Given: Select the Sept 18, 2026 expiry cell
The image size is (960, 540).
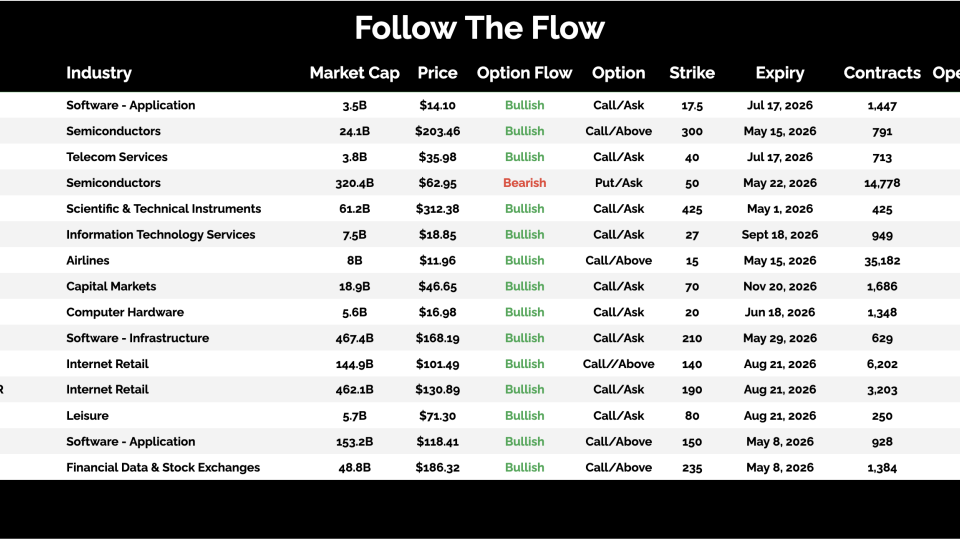Looking at the screenshot, I should (780, 235).
